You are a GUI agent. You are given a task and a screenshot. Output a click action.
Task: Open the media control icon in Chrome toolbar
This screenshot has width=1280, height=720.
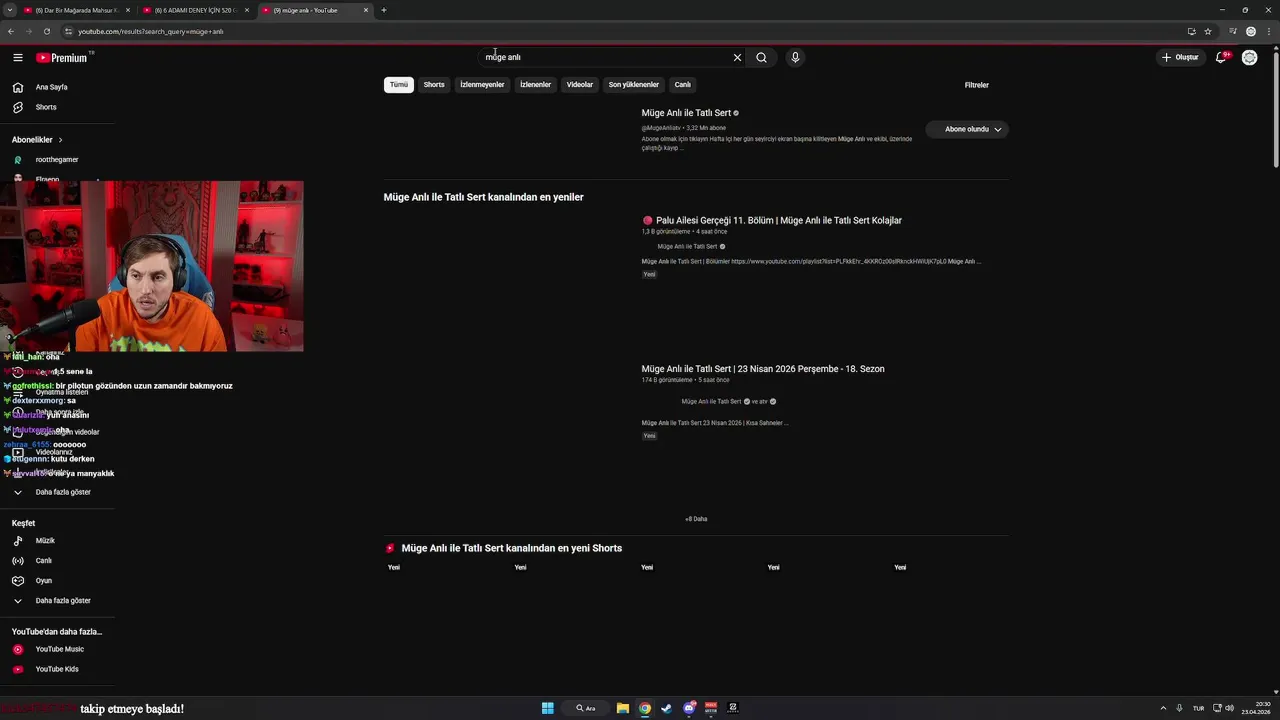[x=1233, y=31]
